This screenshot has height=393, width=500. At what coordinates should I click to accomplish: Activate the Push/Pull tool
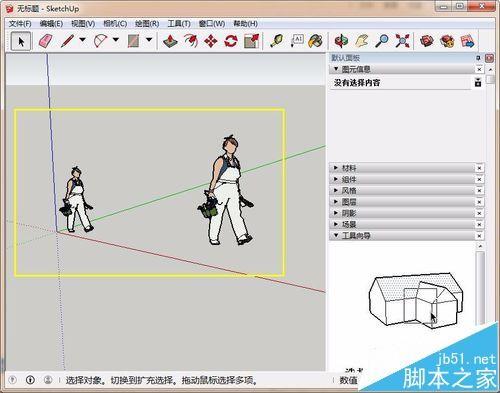[x=170, y=41]
